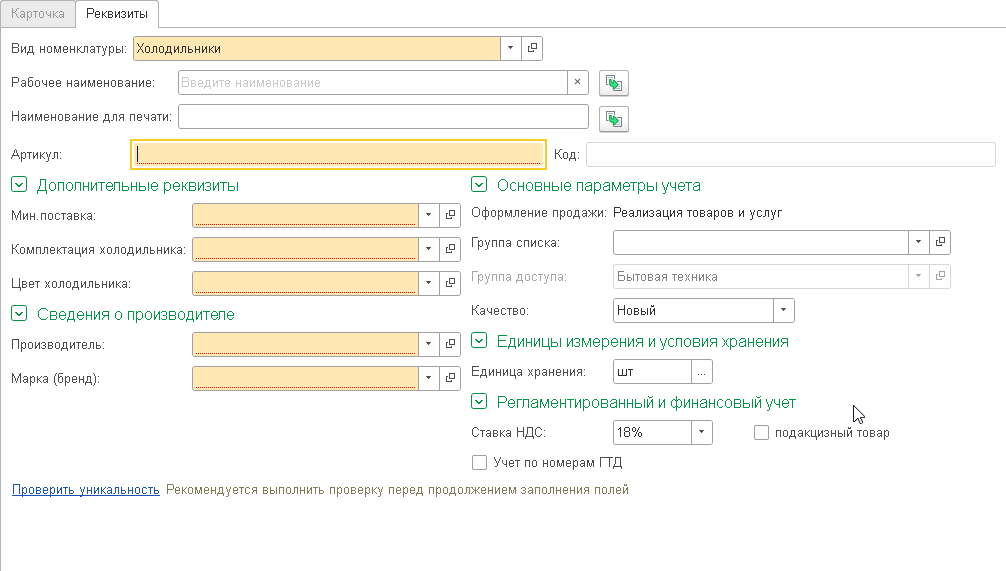Click into the Код input field
Viewport: 1006px width, 571px height.
[790, 155]
